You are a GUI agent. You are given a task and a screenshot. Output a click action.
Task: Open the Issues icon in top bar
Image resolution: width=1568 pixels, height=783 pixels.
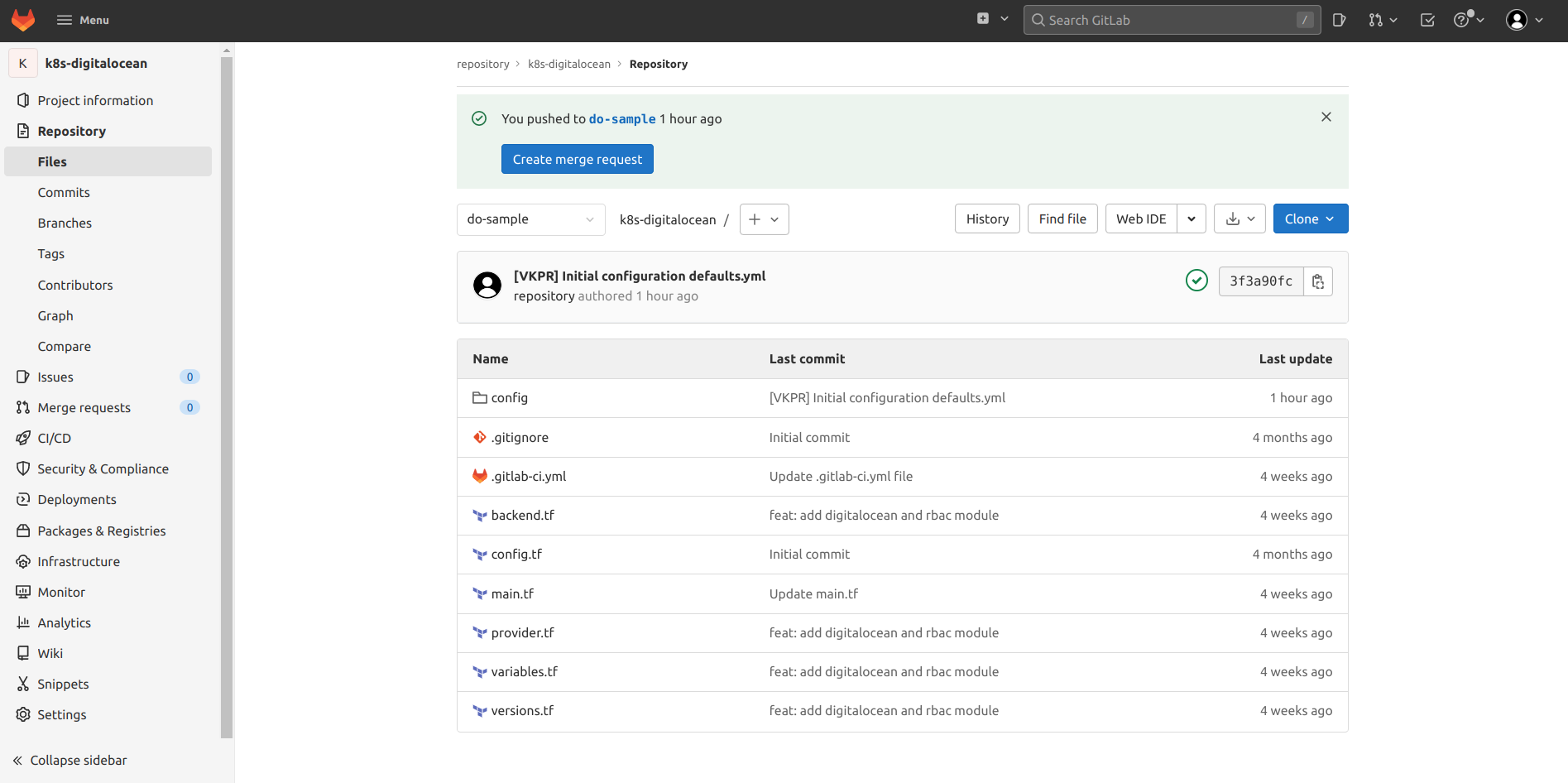(x=1340, y=20)
